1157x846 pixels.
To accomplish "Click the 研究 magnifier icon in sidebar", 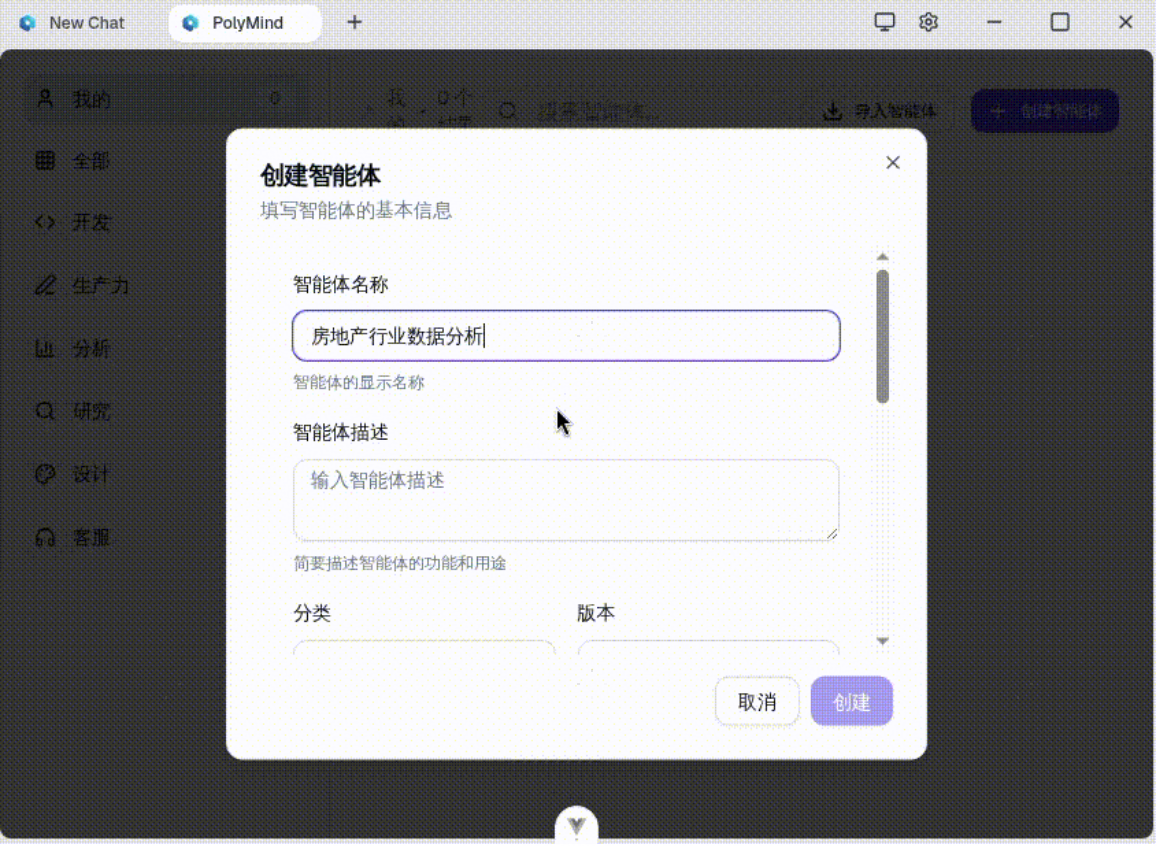I will click(45, 411).
